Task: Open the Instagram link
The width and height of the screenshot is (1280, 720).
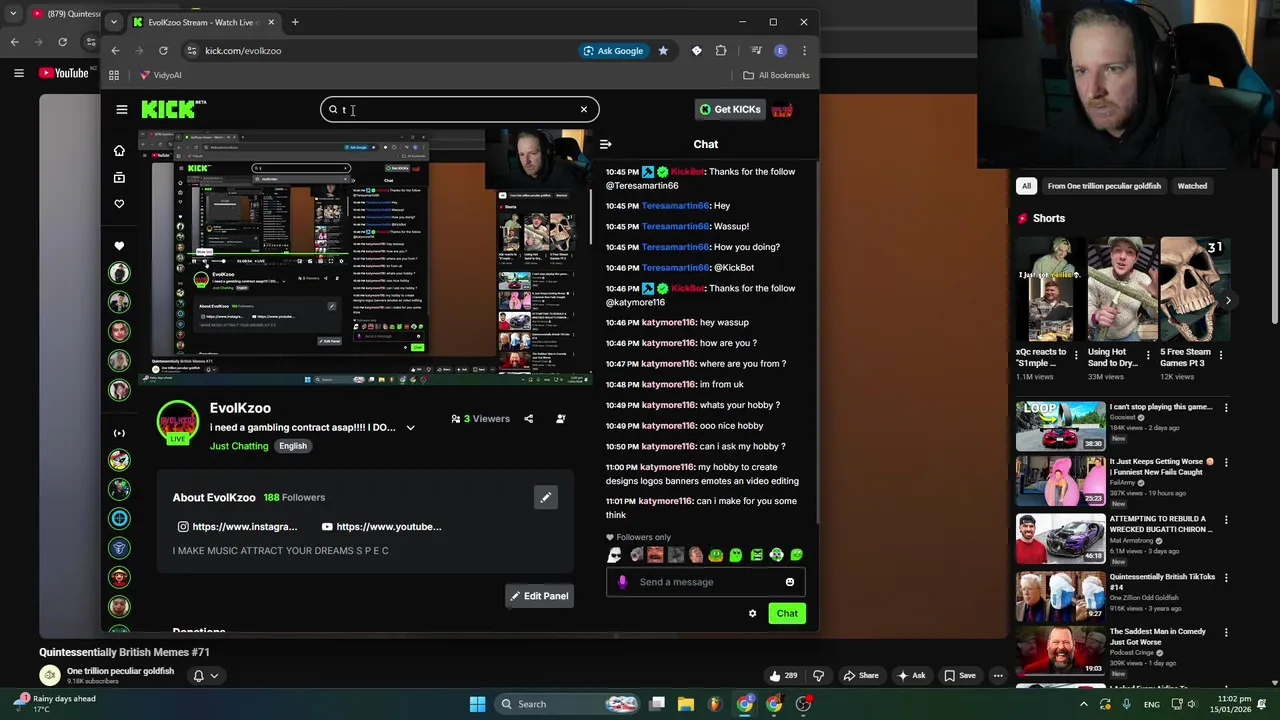Action: [237, 527]
